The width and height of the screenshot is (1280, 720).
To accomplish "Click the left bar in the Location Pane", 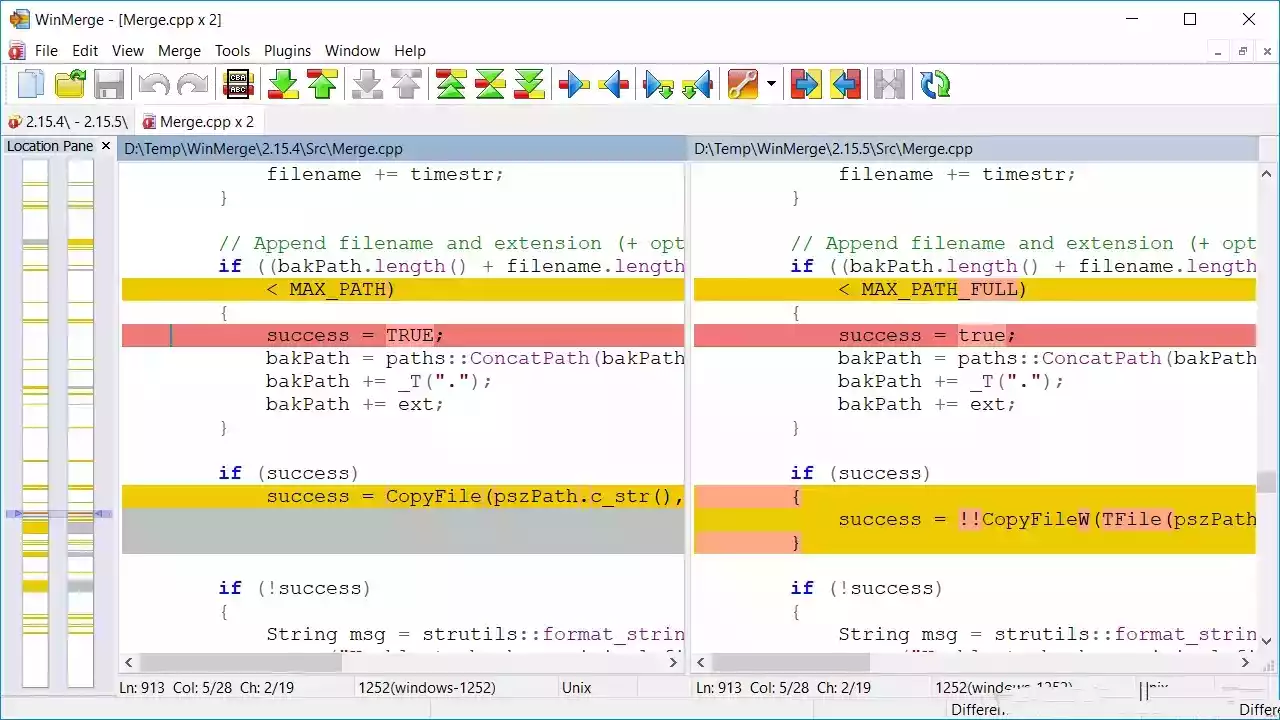I will click(35, 423).
